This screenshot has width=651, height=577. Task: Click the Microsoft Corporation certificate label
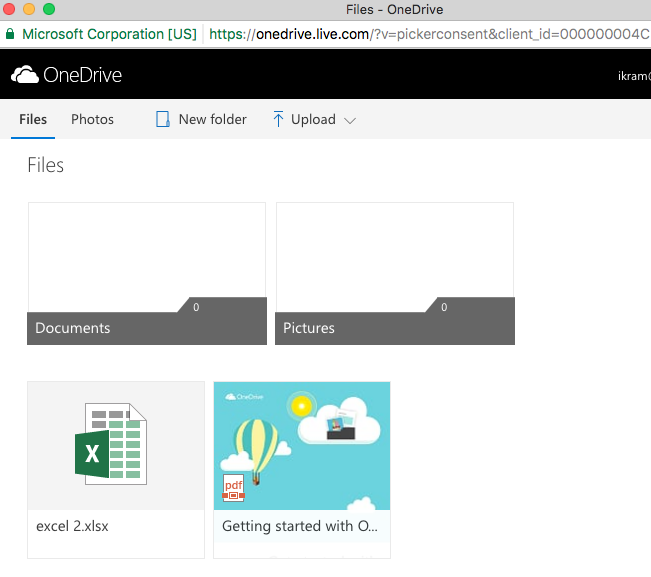coord(109,34)
